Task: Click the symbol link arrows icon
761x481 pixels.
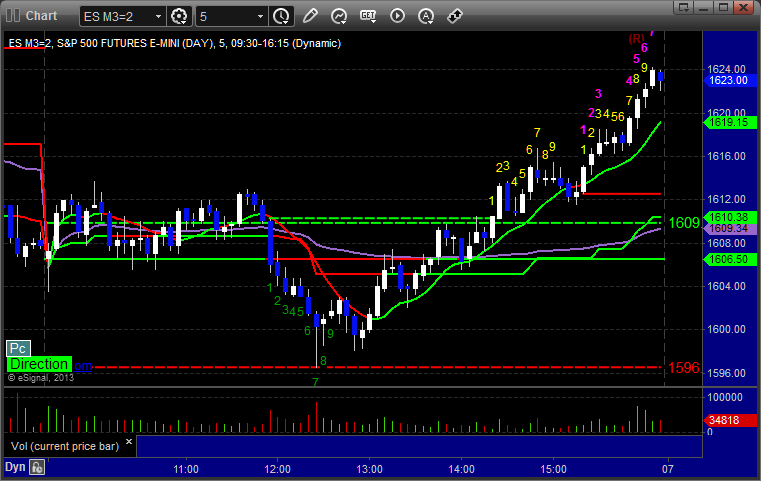Action: point(455,16)
